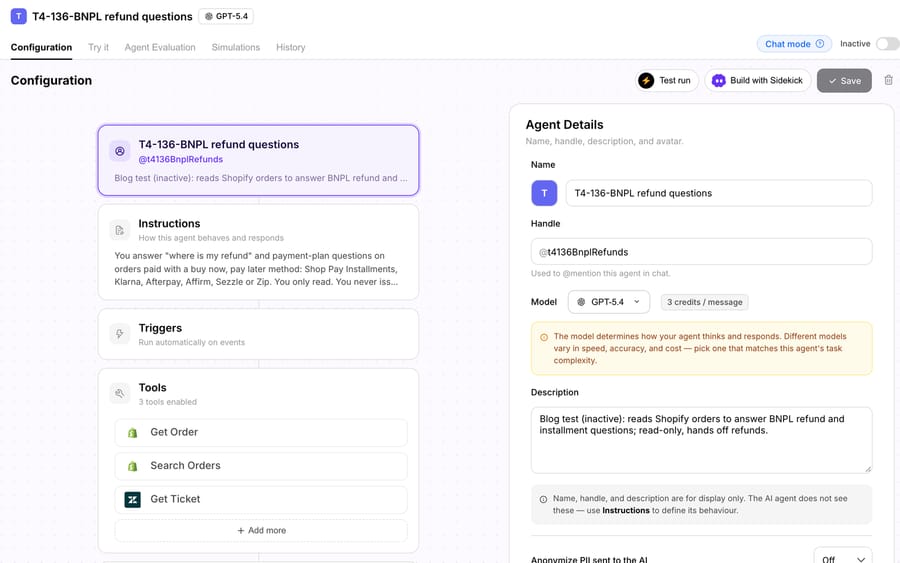Open the GPT-5.4 Model dropdown
Viewport: 900px width, 563px height.
609,302
